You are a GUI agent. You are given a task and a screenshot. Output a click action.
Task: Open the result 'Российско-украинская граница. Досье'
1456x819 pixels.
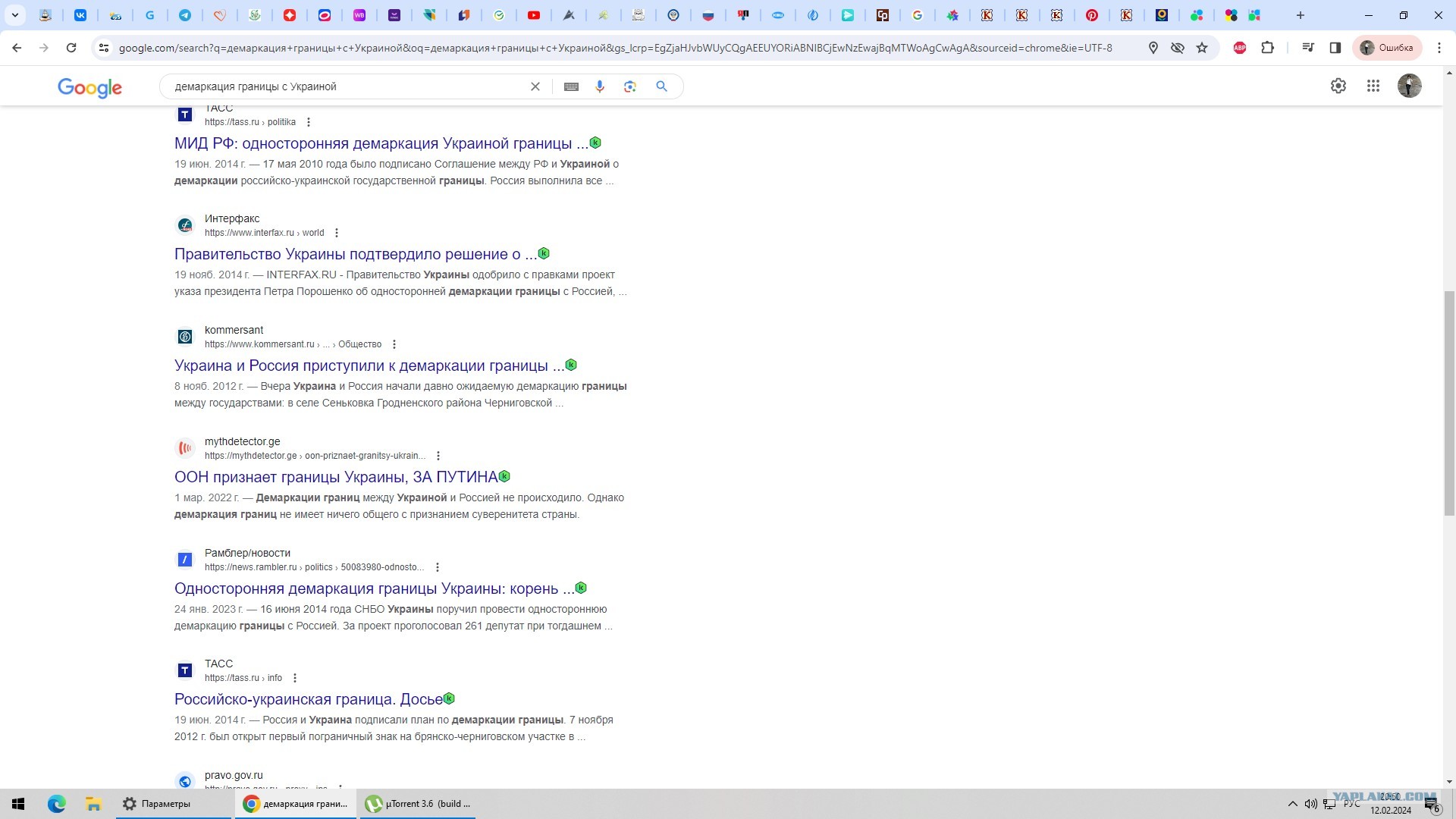tap(309, 699)
